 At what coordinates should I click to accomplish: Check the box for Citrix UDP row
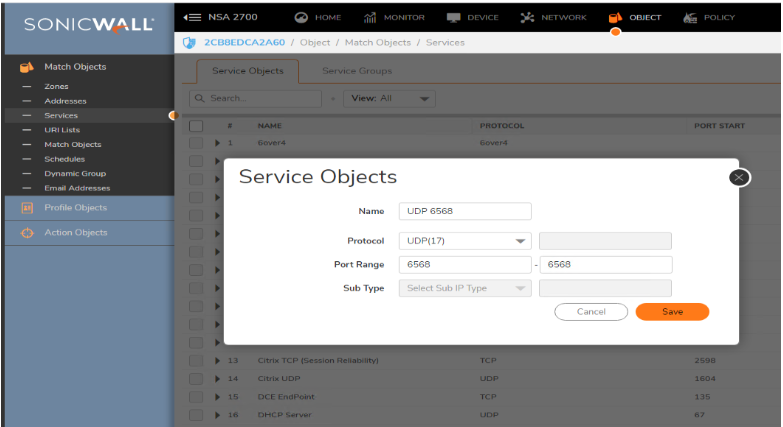click(197, 379)
